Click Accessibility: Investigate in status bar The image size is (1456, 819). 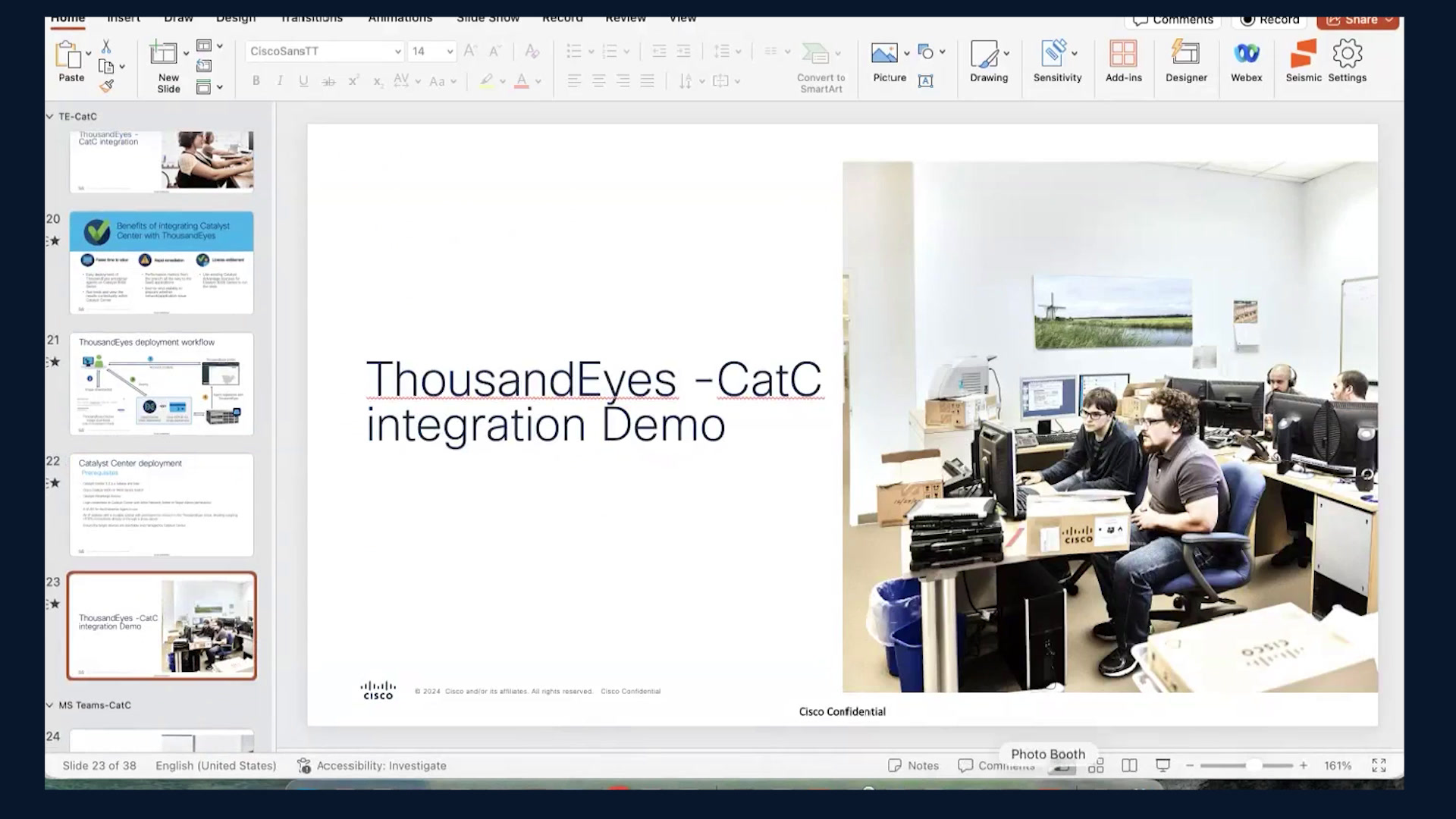(x=372, y=766)
